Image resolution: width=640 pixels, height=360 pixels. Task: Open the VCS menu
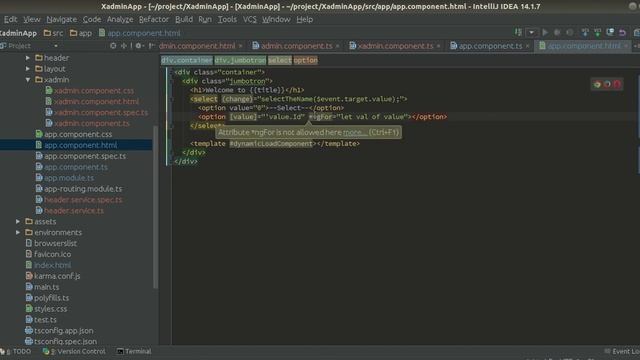[x=249, y=19]
